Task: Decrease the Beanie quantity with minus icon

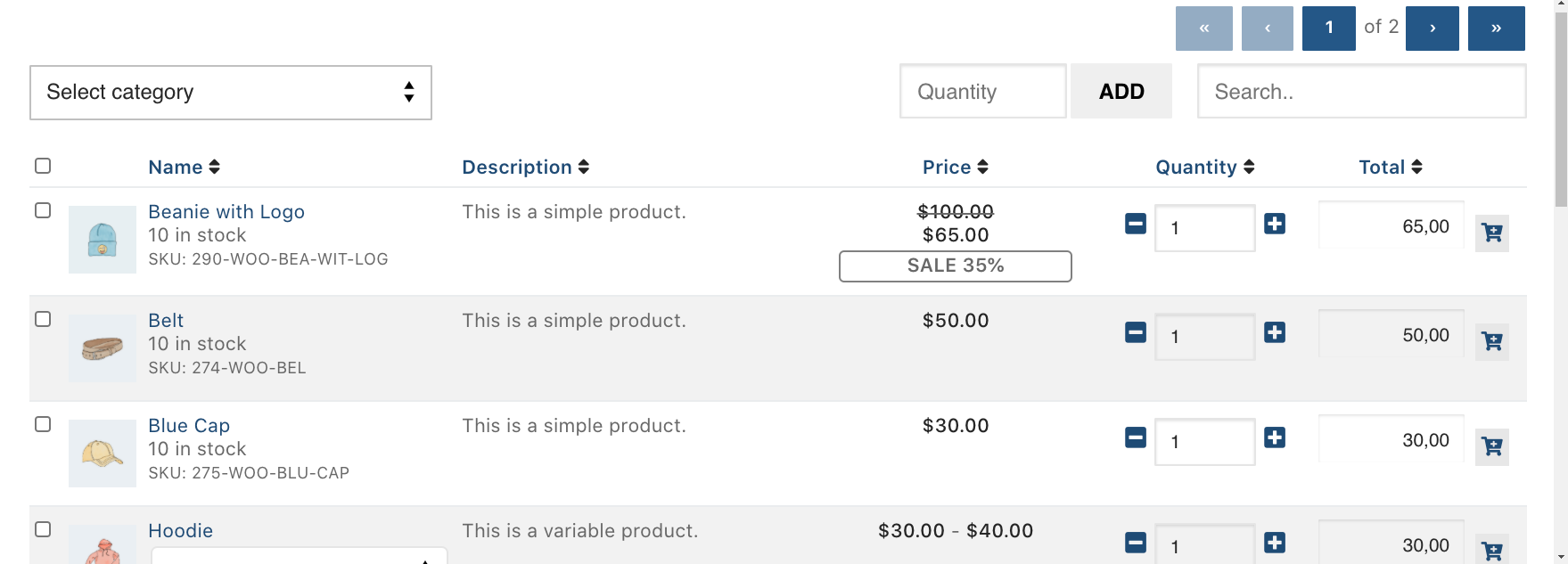Action: [1135, 225]
